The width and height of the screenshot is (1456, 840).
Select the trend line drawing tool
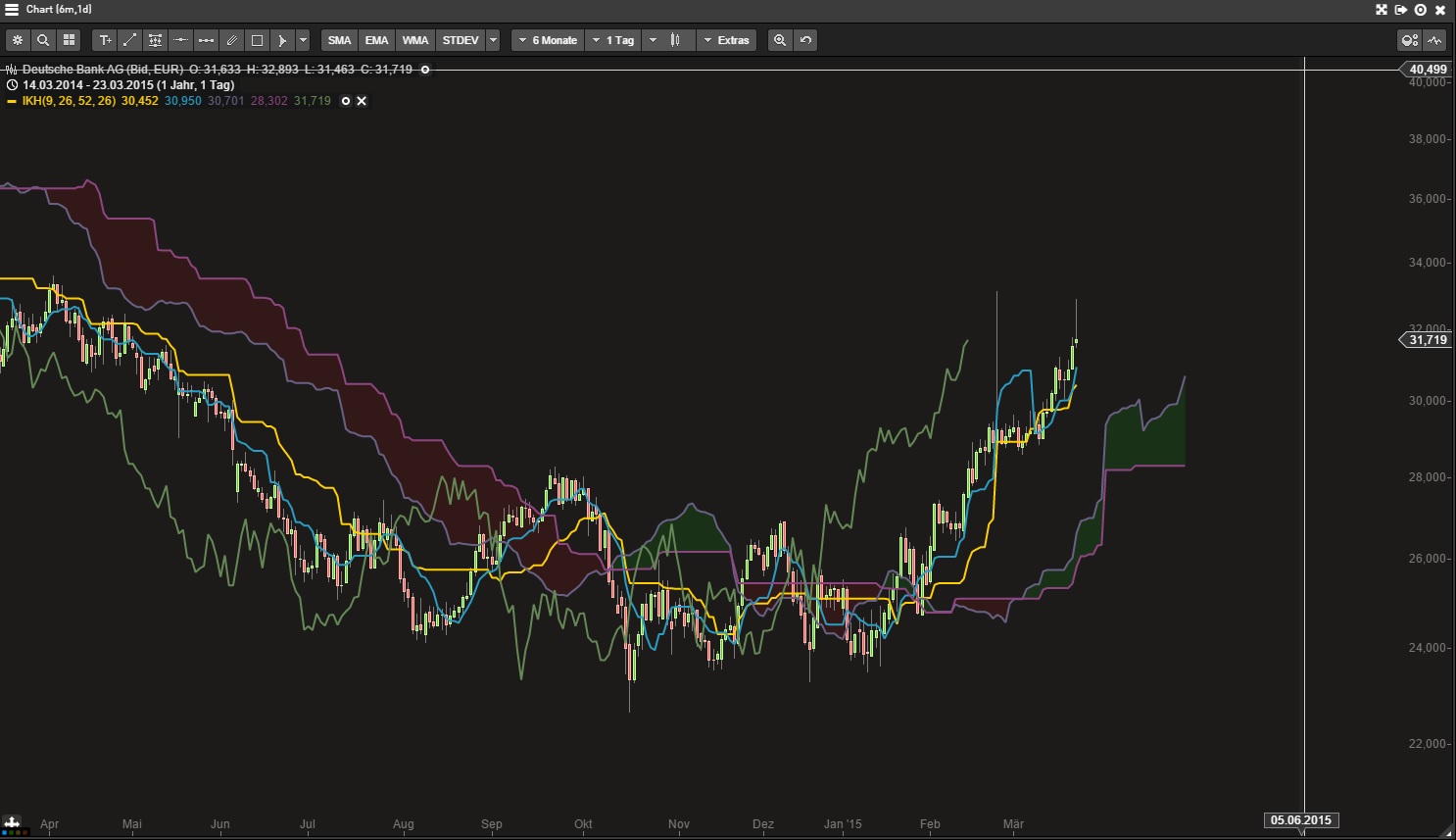(x=130, y=40)
